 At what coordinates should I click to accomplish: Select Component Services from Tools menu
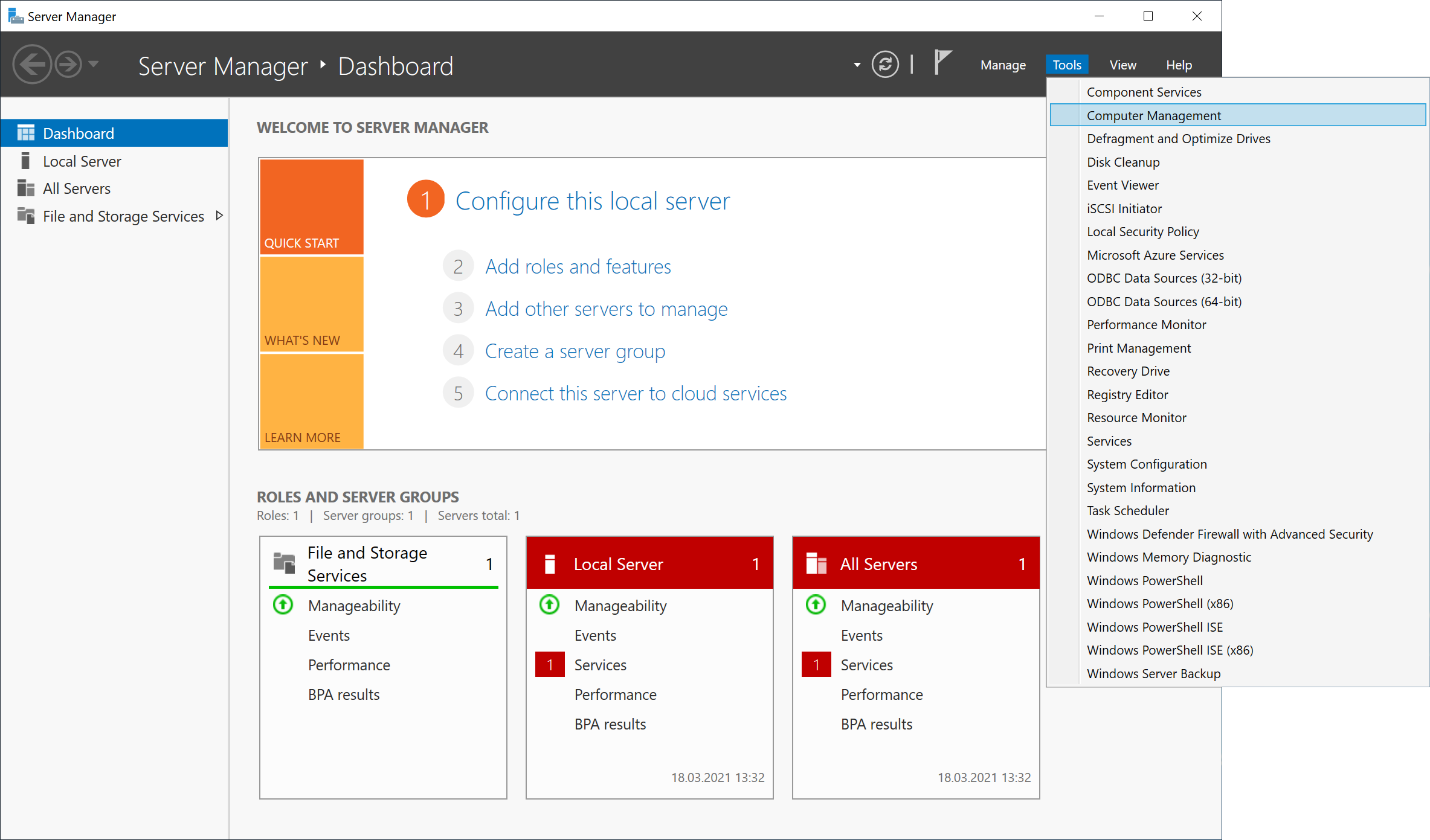pos(1238,92)
